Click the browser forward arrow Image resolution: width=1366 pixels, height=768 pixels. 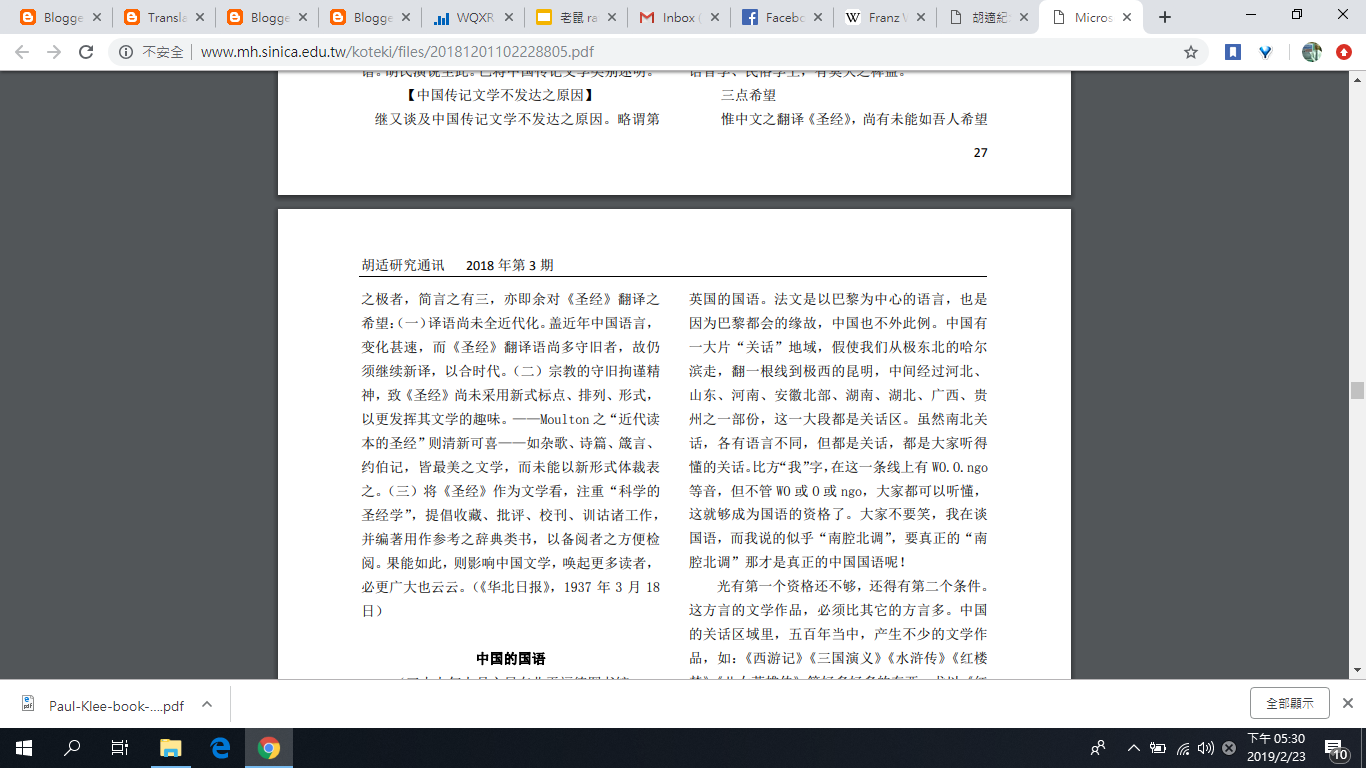tap(54, 53)
